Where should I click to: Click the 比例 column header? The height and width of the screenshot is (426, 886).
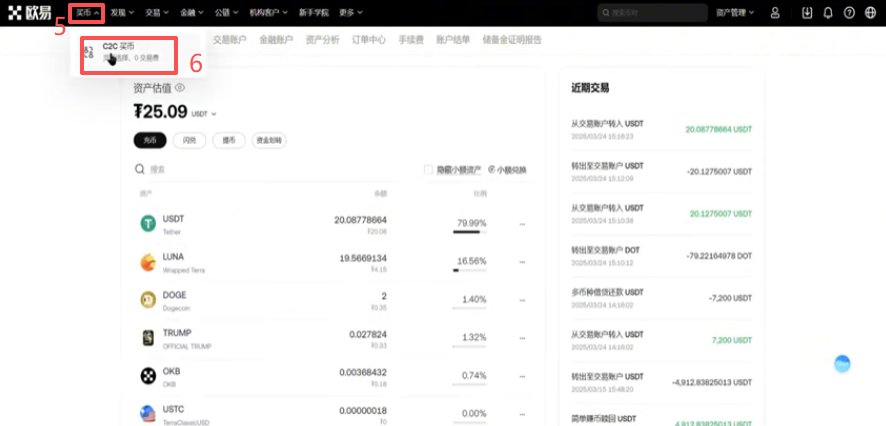tap(480, 194)
